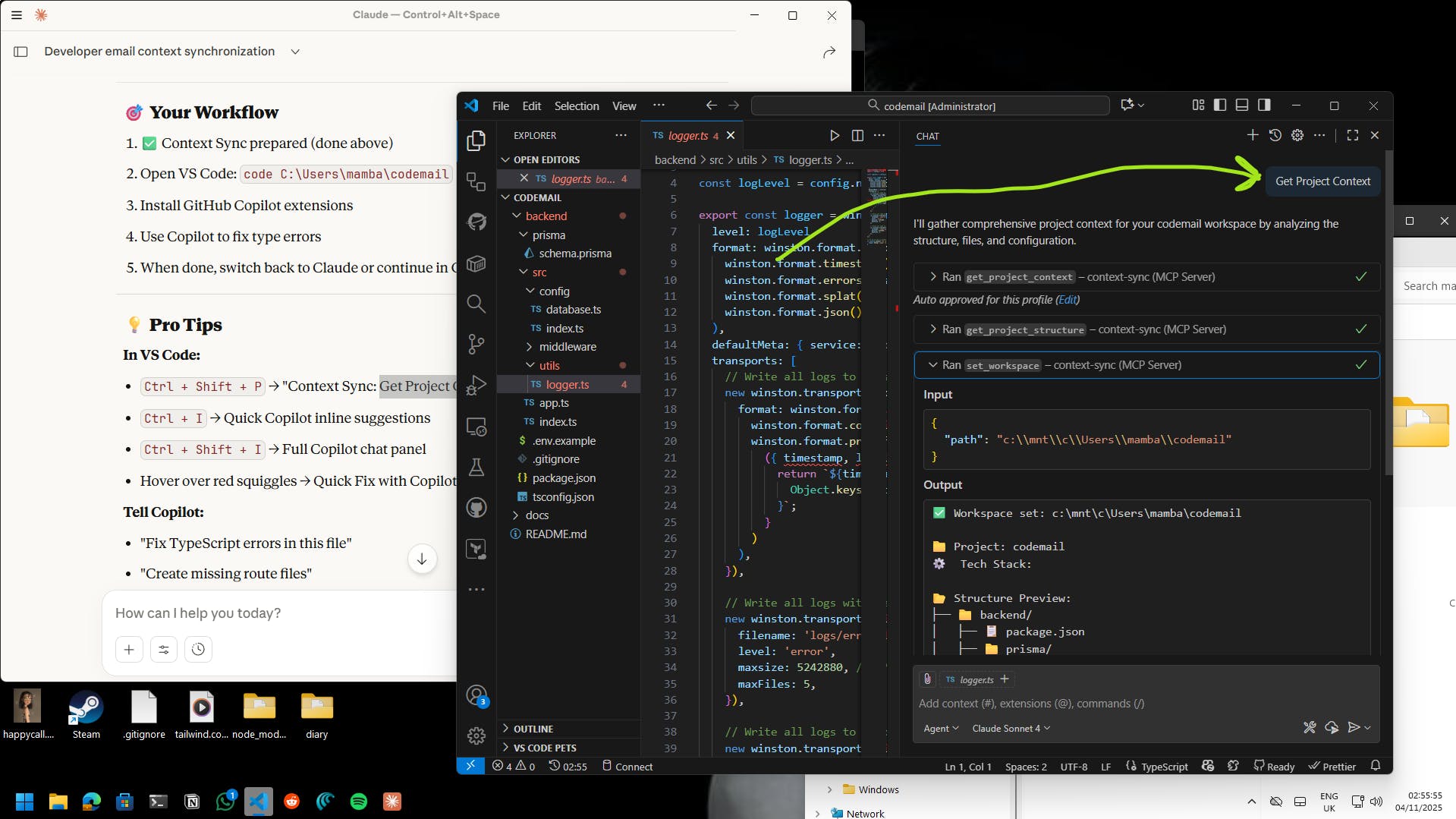Open the Windows Start menu
The image size is (1456, 819).
pos(24,801)
